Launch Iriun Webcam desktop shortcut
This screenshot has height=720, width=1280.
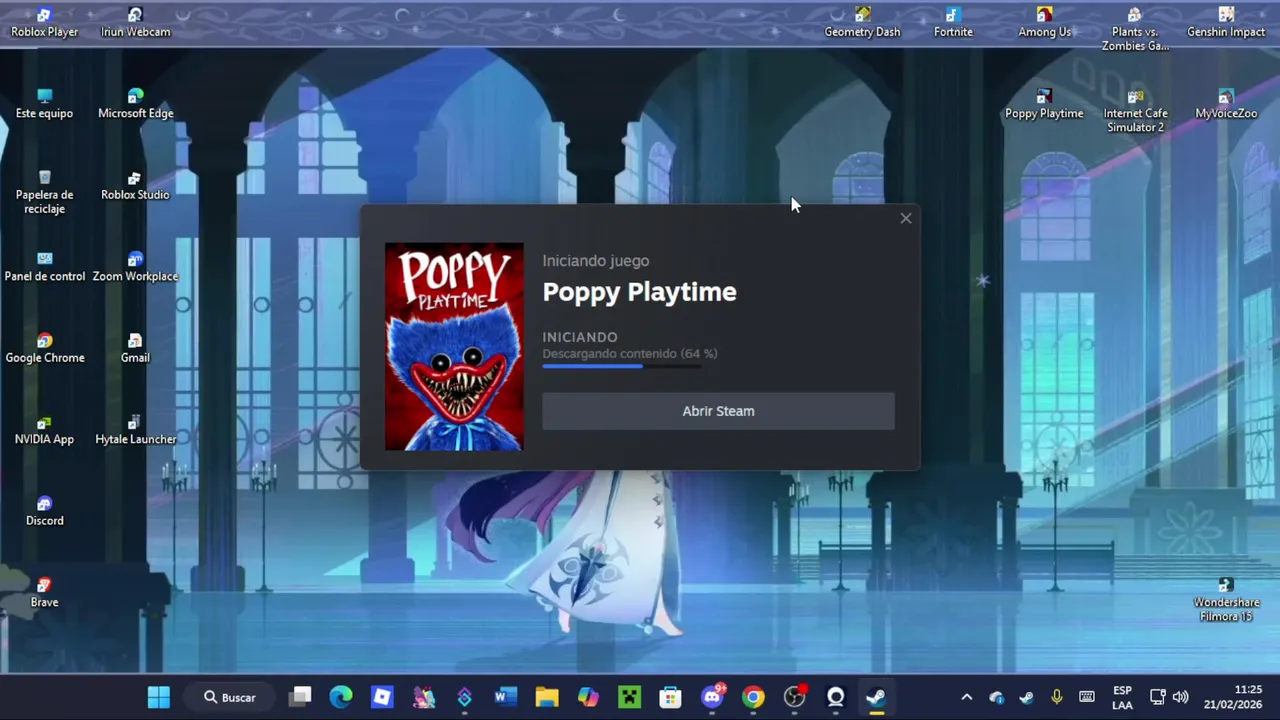[135, 23]
